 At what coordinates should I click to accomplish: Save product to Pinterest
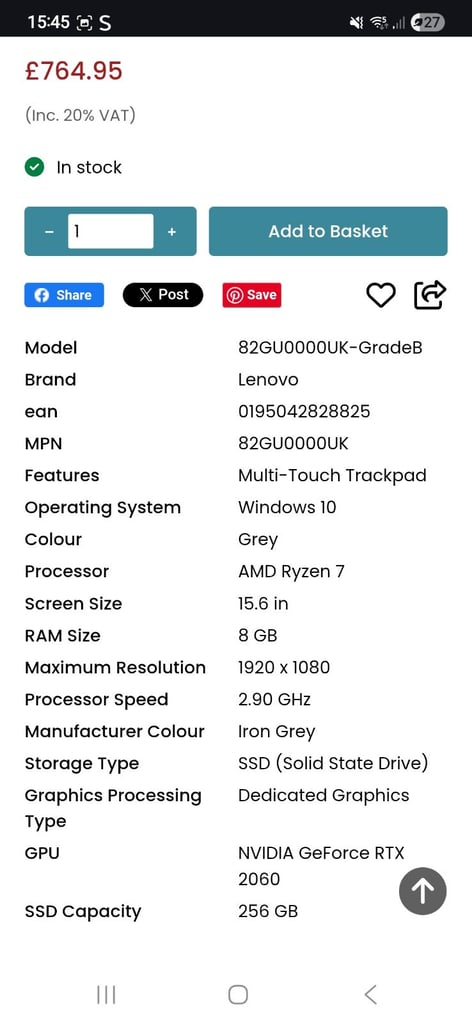point(252,295)
